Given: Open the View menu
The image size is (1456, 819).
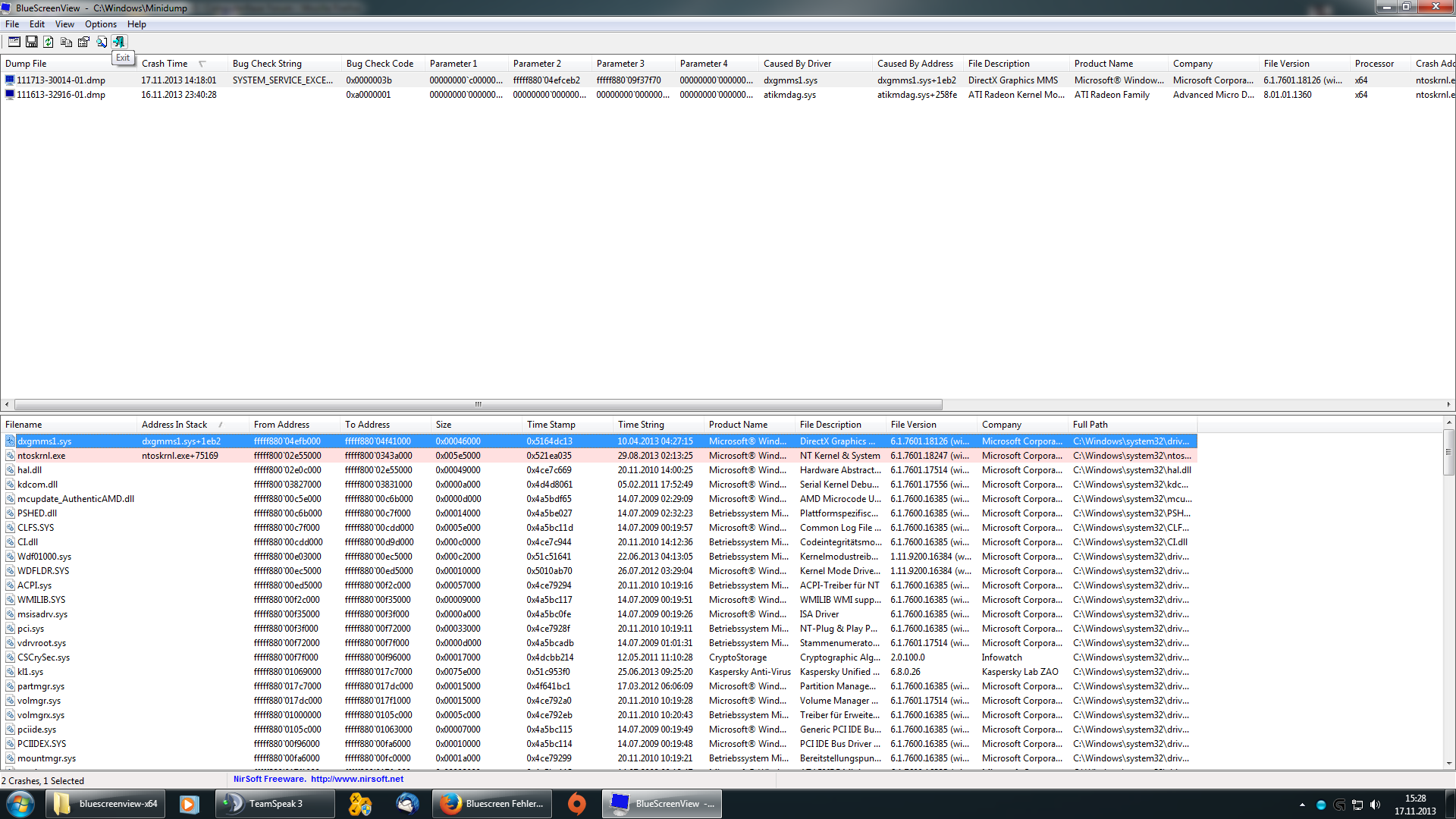Looking at the screenshot, I should 64,24.
